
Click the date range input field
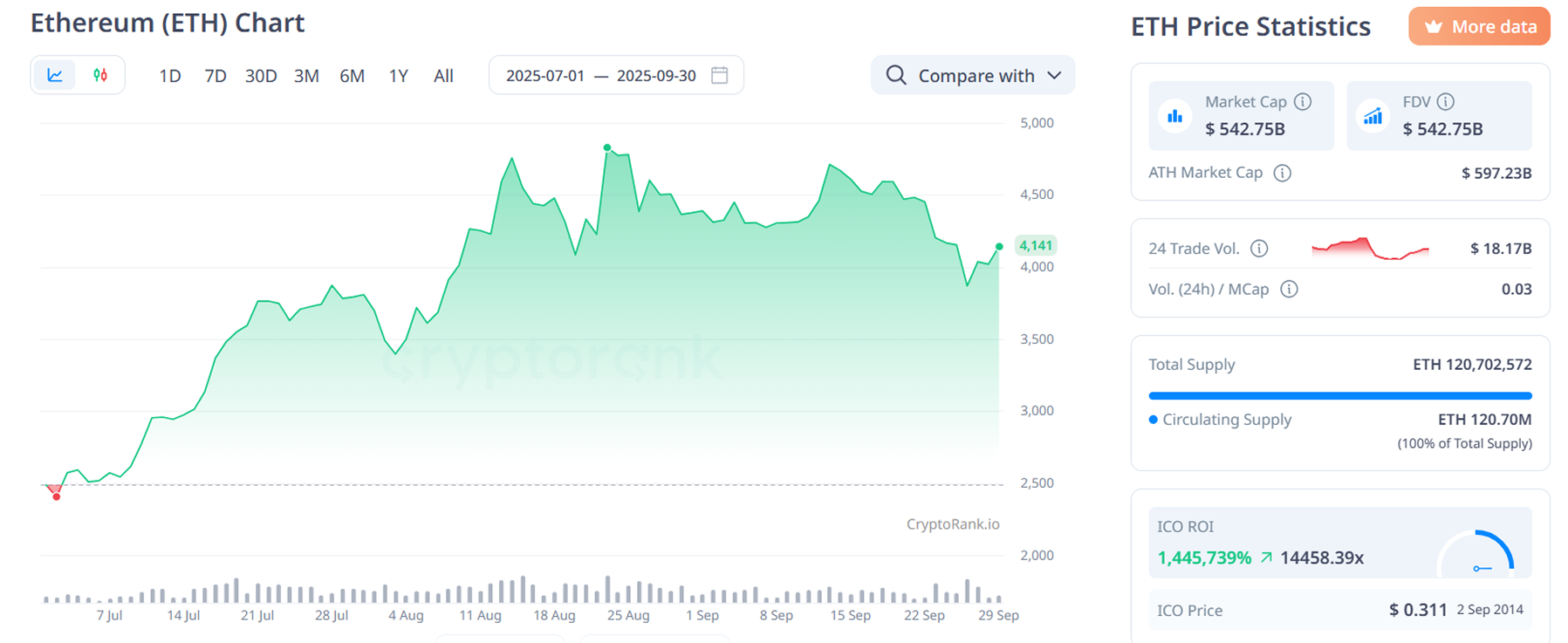tap(600, 76)
